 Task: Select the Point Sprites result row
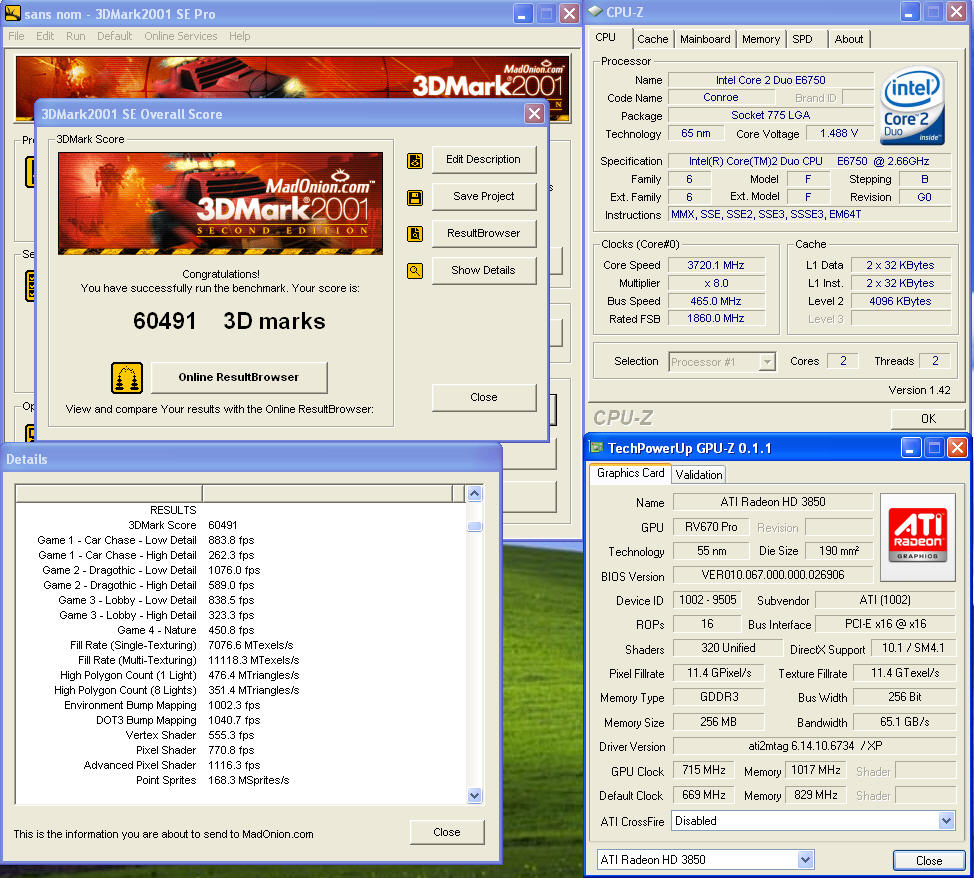(x=240, y=780)
